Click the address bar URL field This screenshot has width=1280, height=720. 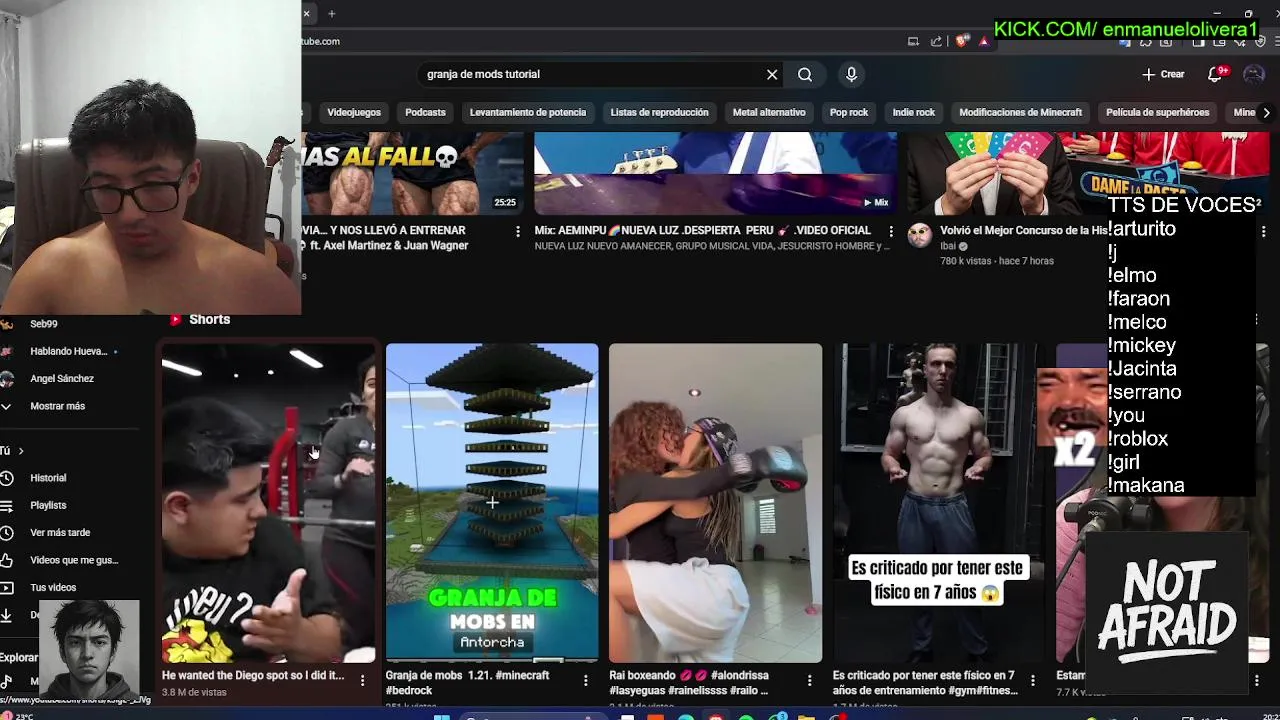[x=600, y=41]
